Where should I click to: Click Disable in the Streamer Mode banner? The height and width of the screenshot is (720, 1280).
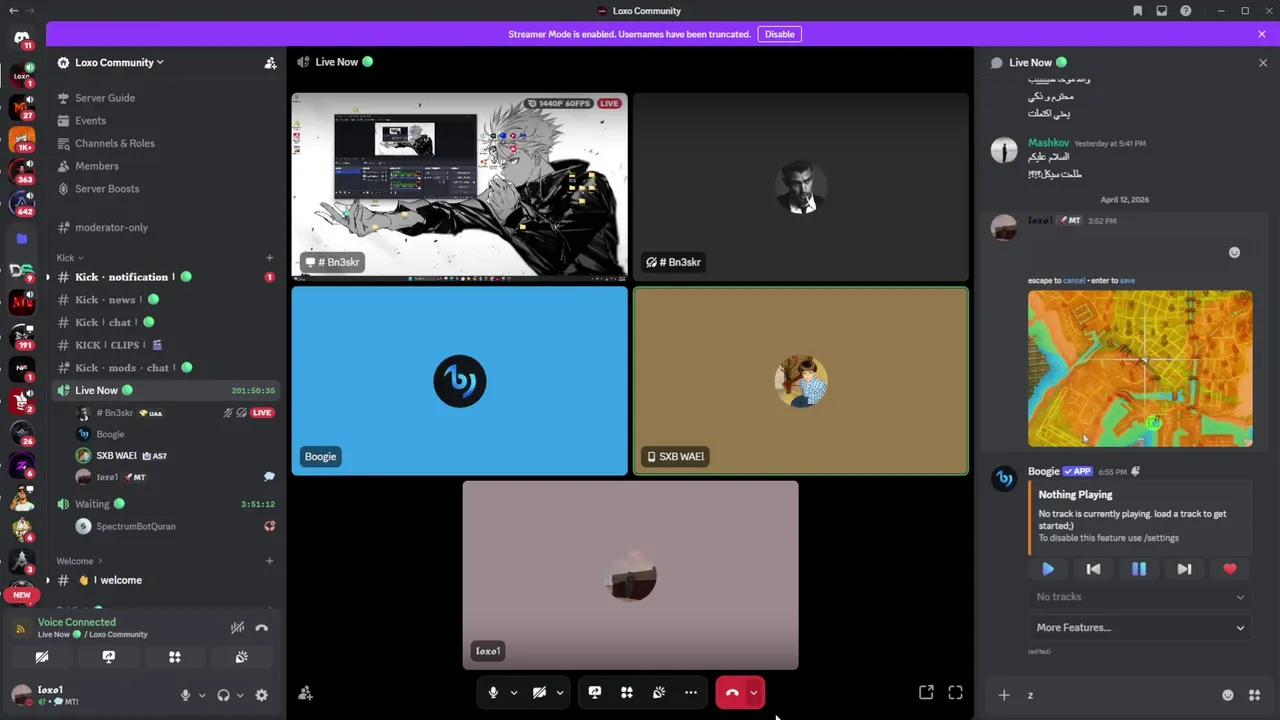click(779, 34)
